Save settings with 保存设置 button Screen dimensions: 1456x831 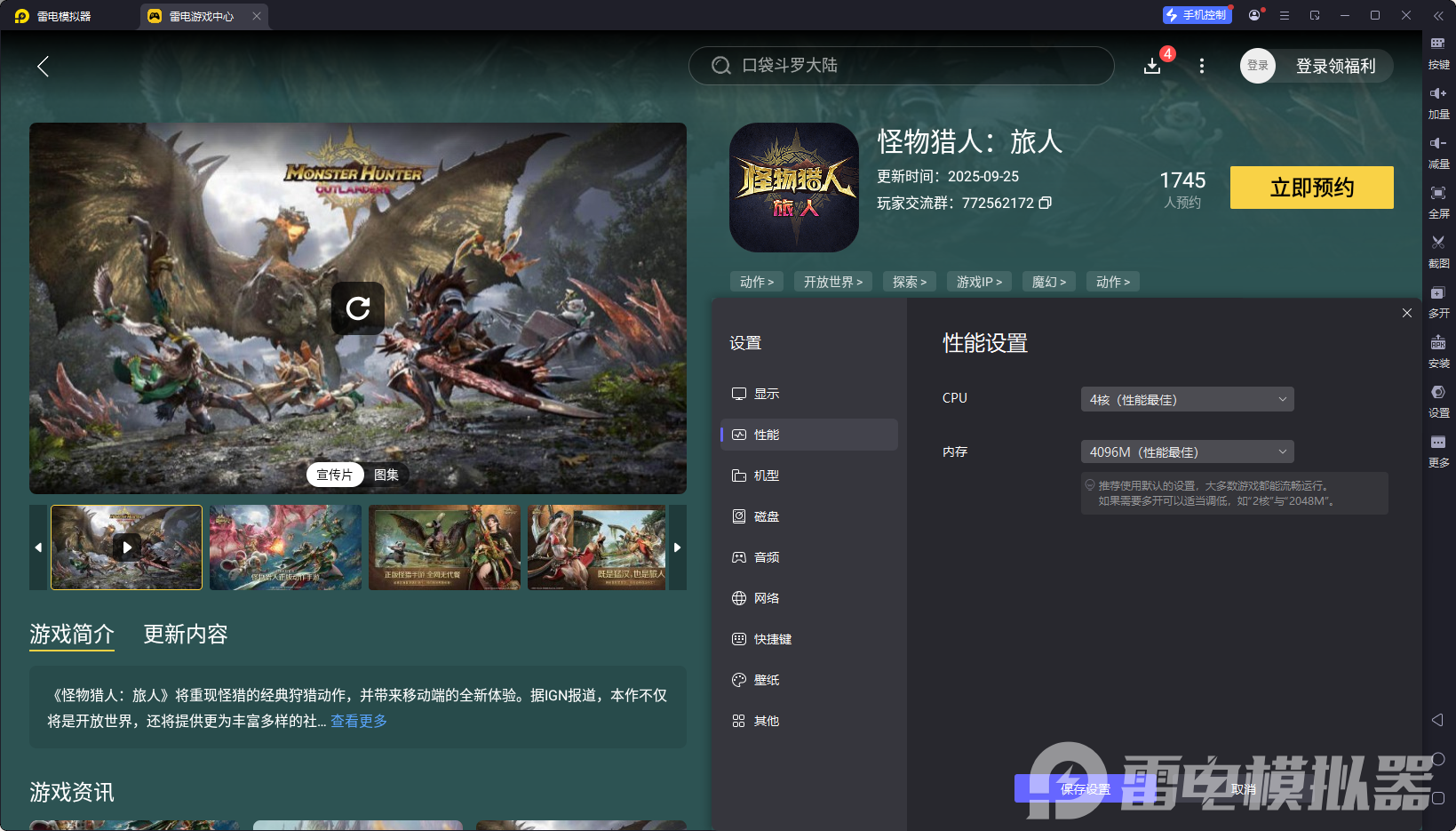[x=1086, y=788]
